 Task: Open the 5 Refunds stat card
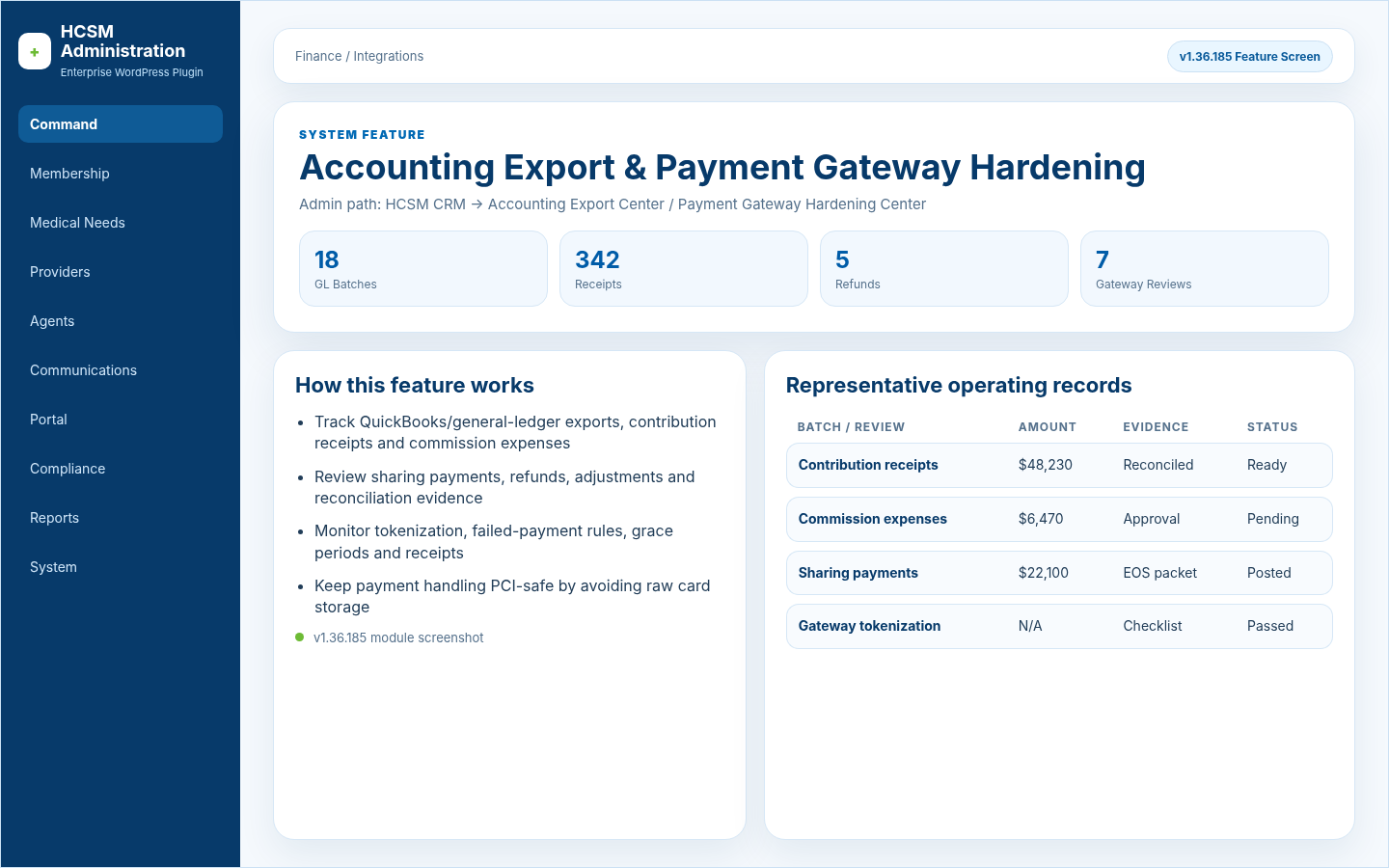tap(944, 269)
